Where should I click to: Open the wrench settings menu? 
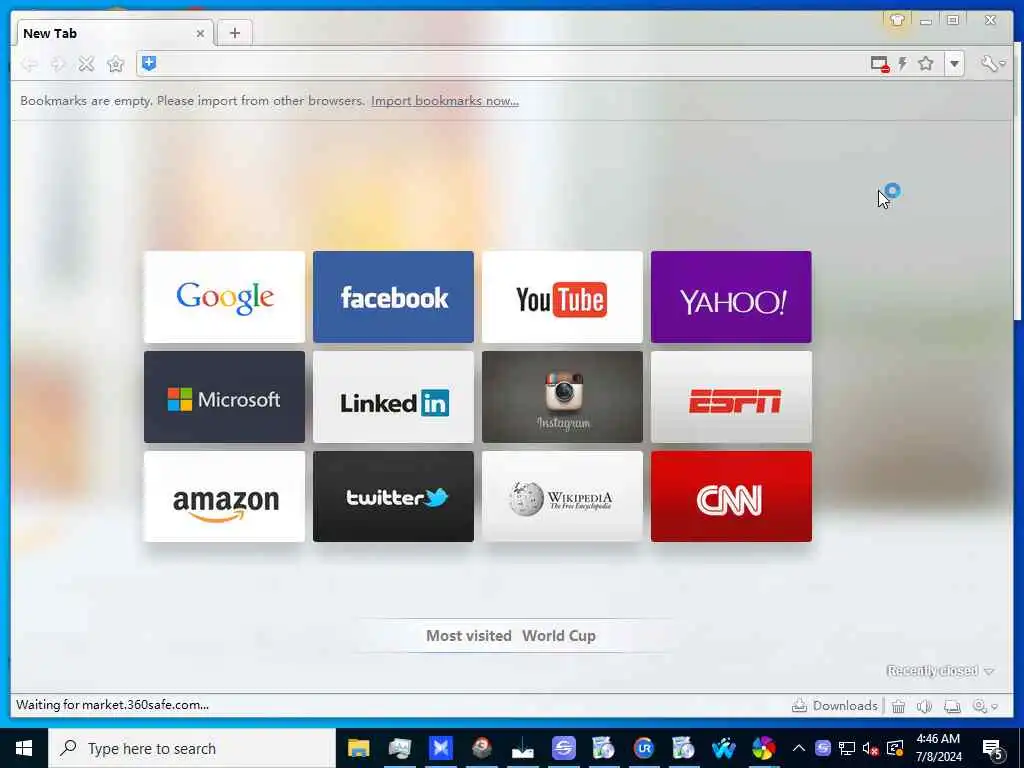click(993, 63)
